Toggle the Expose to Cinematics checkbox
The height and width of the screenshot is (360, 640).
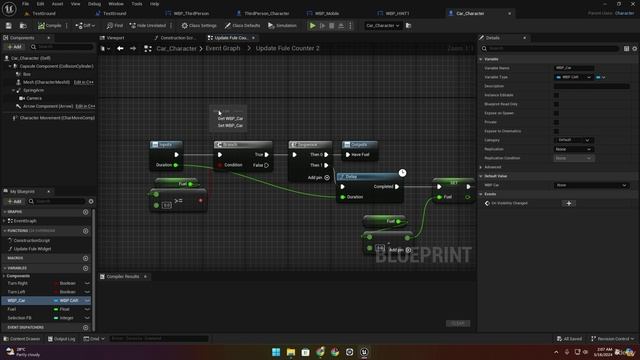(556, 131)
